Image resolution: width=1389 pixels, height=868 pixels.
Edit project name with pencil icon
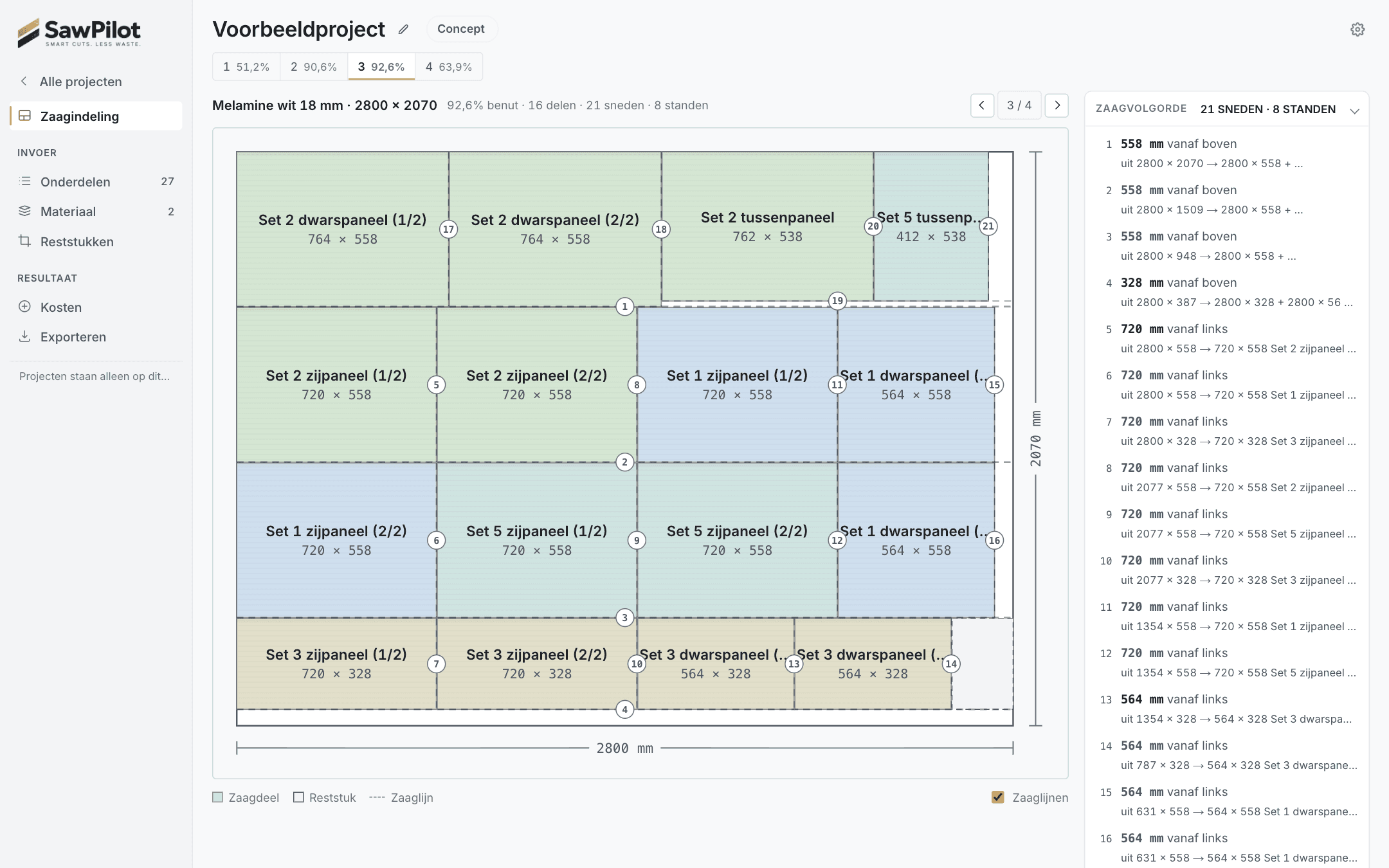pos(403,30)
